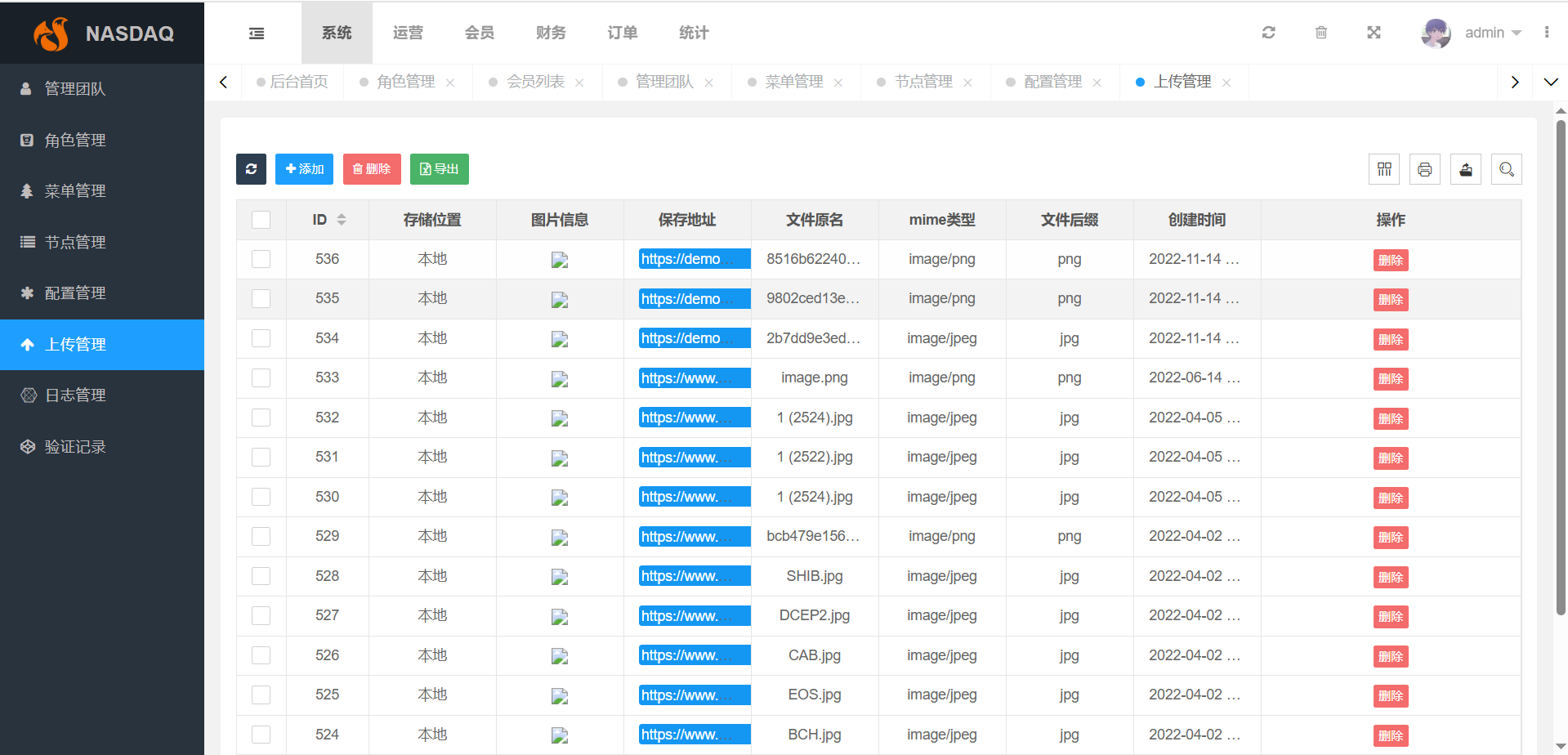Open the 菜单管理 tab
1568x755 pixels.
pos(793,82)
